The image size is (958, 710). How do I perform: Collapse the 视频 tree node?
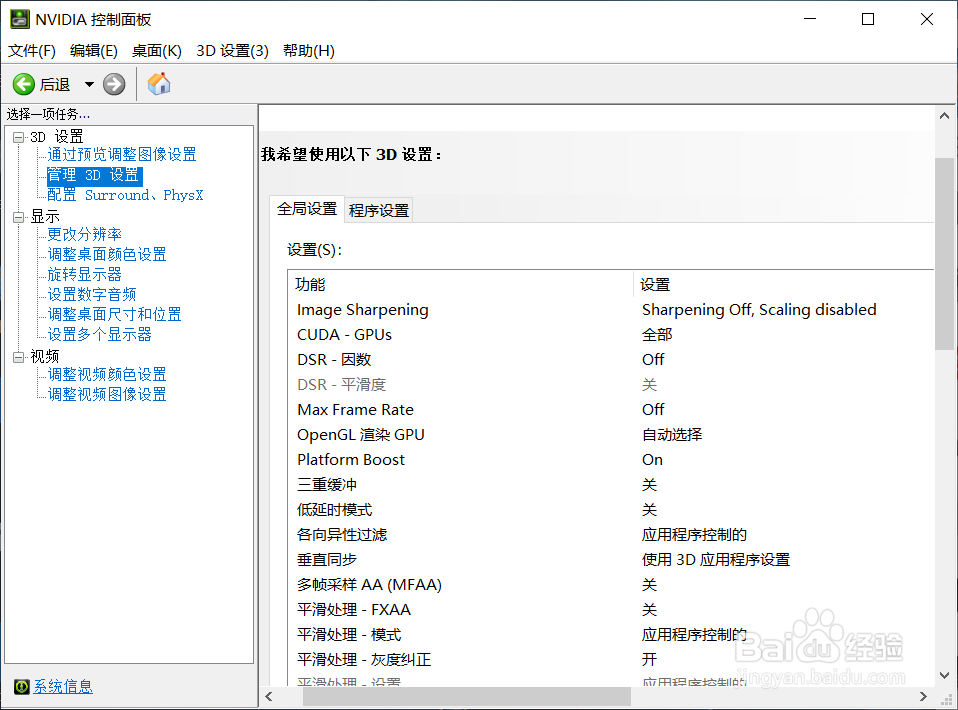[x=18, y=357]
